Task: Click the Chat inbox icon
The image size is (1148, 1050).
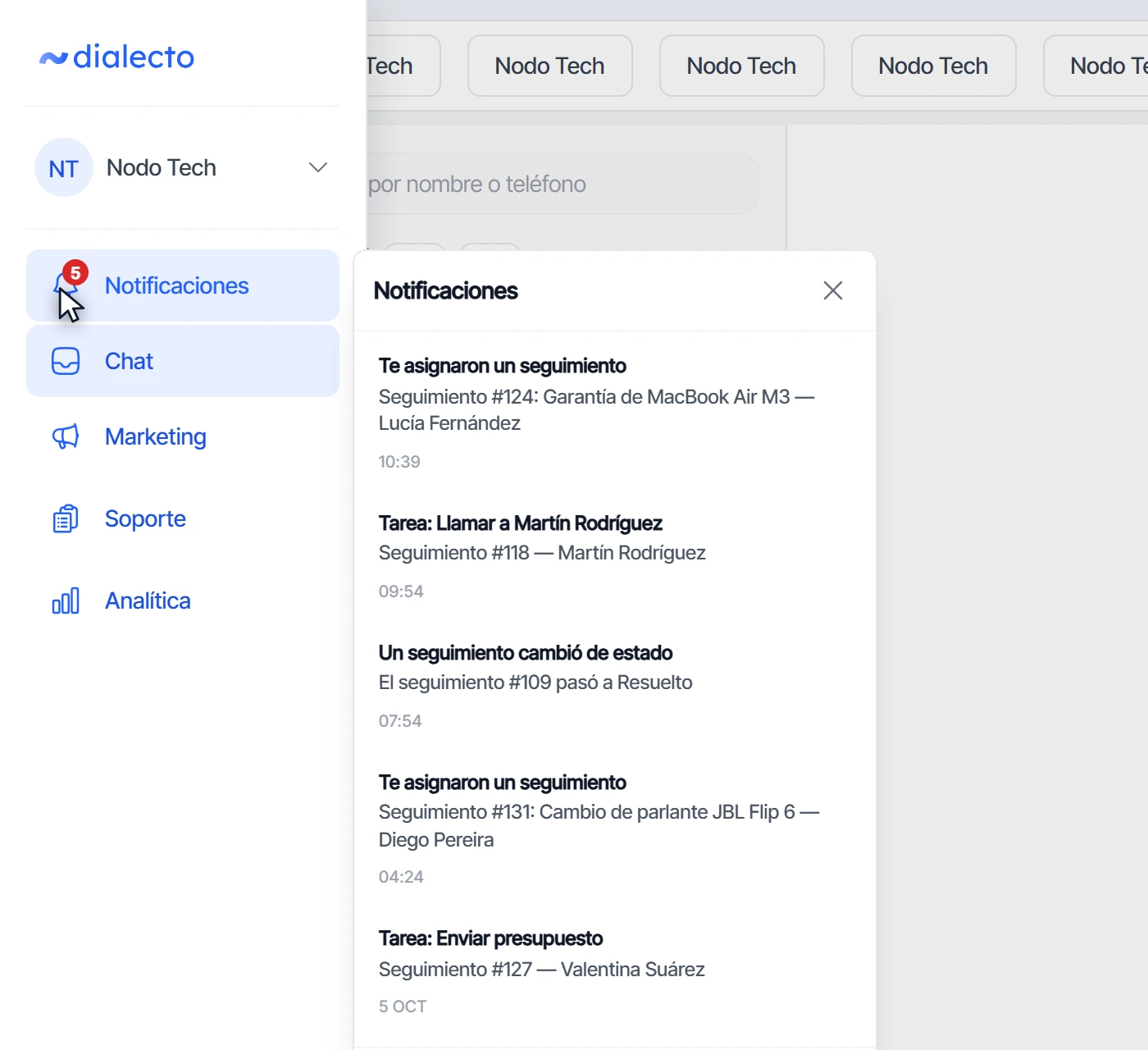Action: [66, 361]
